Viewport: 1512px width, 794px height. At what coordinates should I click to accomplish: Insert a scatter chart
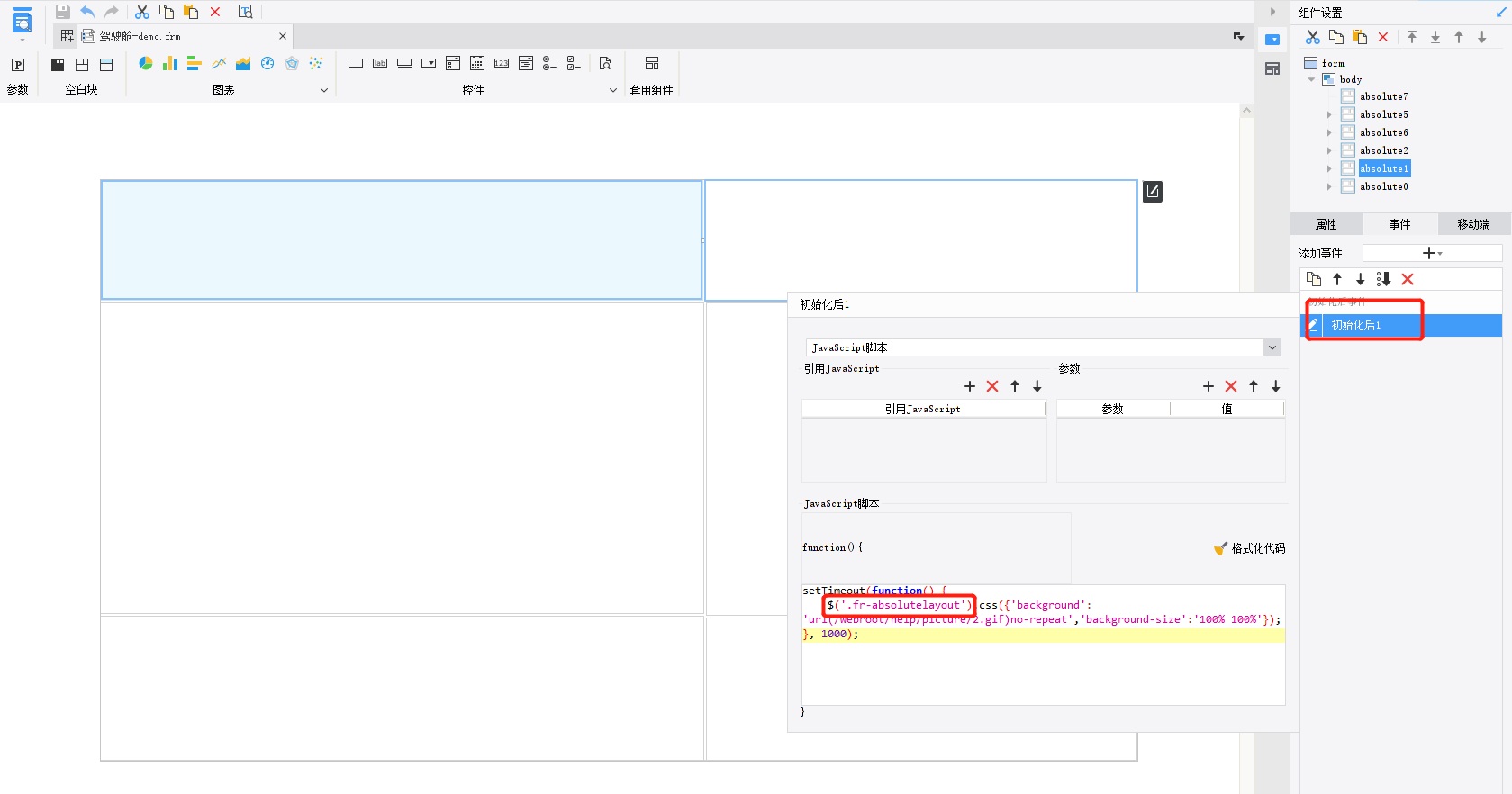(x=316, y=63)
